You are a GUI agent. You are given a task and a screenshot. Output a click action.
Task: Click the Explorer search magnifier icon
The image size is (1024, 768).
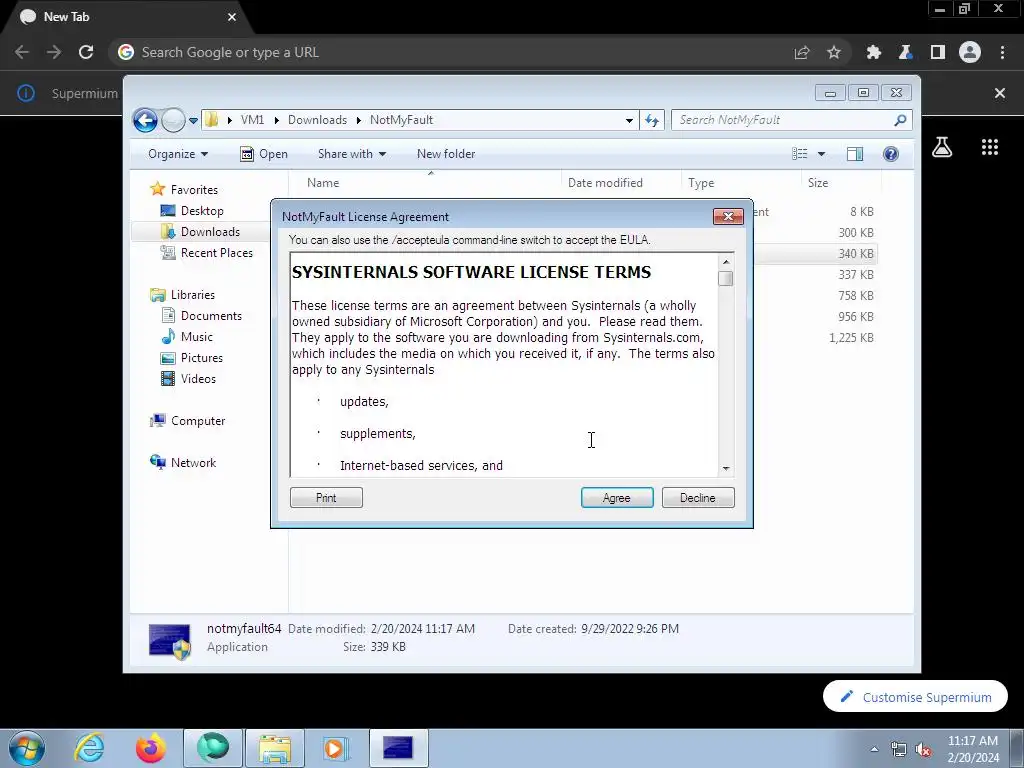900,120
